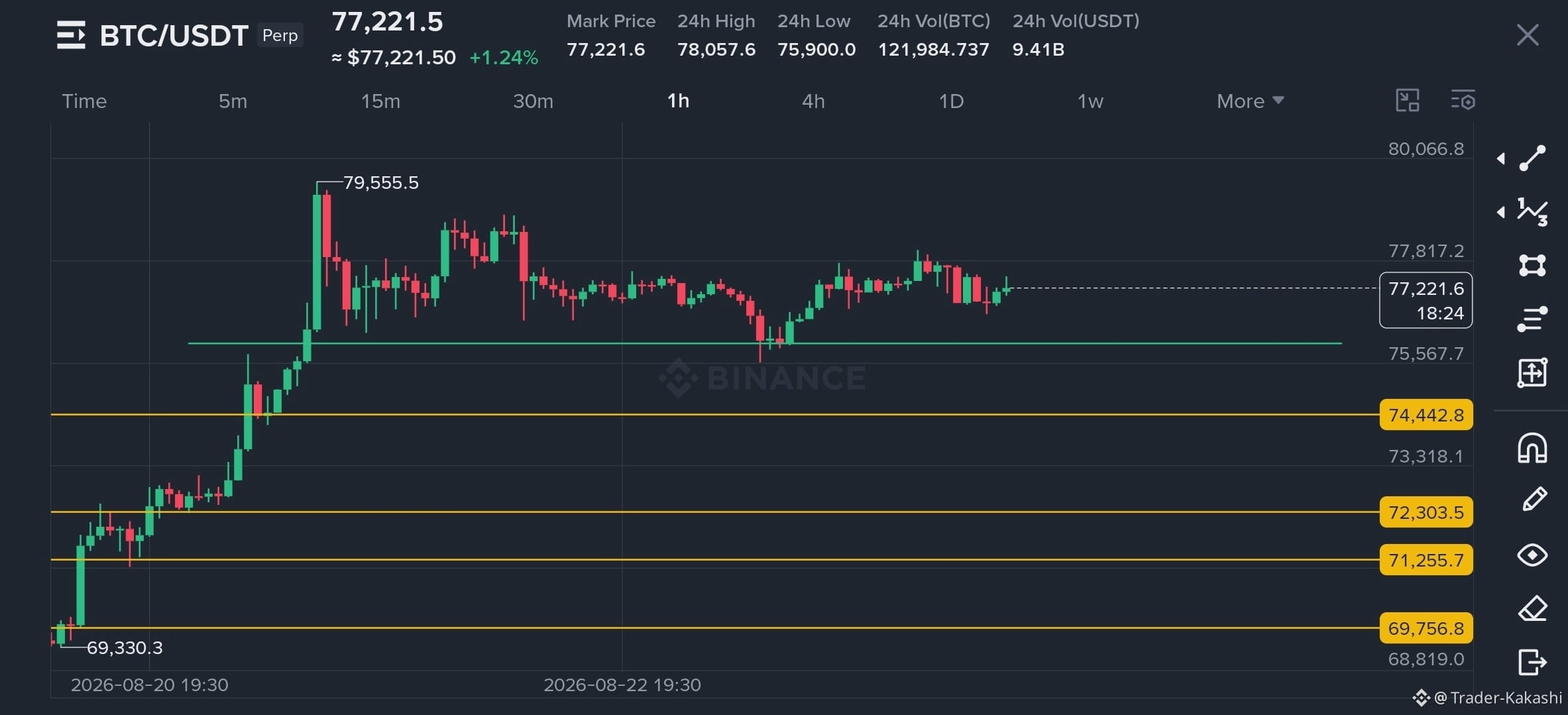
Task: Click the 2026-08-20 19:30 time label
Action: [150, 685]
